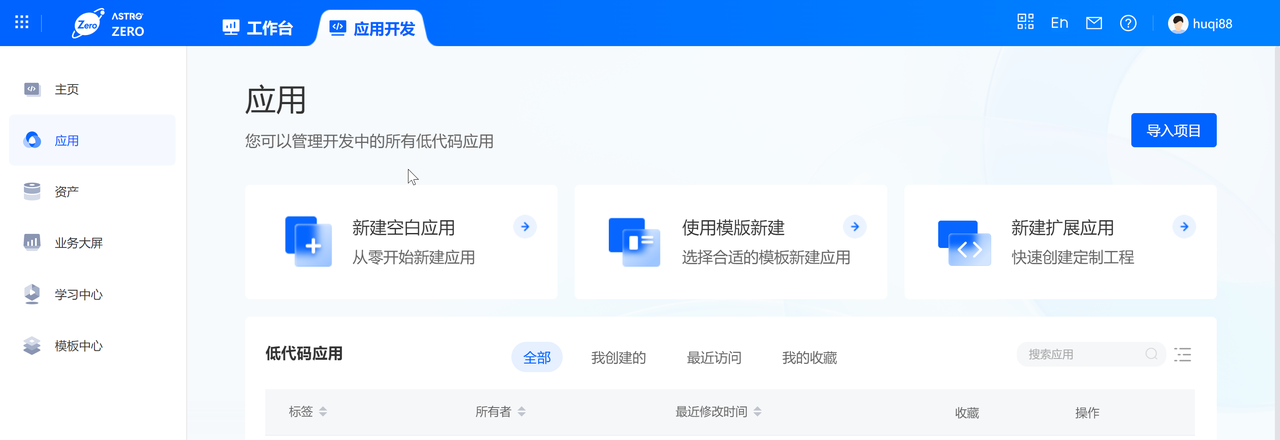Select the 全部 filter tab
Image resolution: width=1280 pixels, height=440 pixels.
click(537, 357)
